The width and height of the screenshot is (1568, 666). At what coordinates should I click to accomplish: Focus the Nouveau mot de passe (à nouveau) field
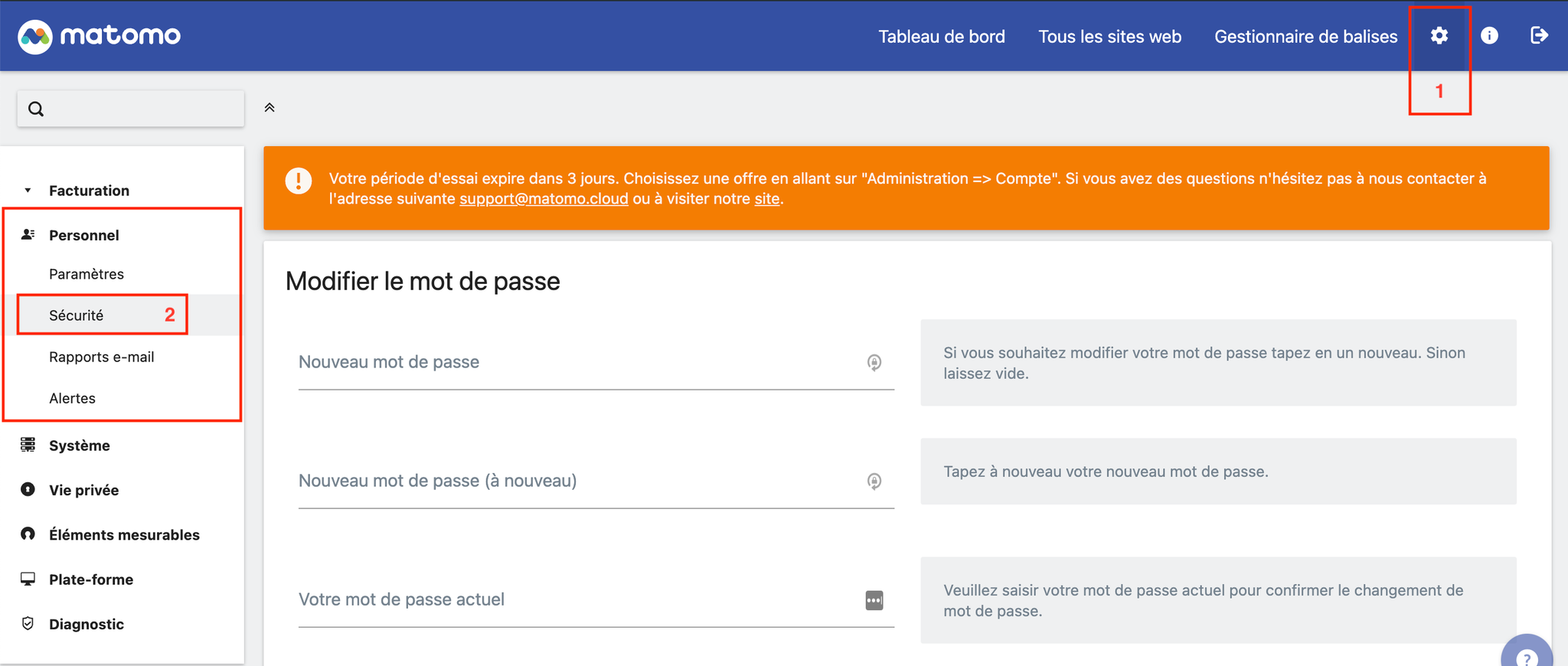pyautogui.click(x=596, y=481)
